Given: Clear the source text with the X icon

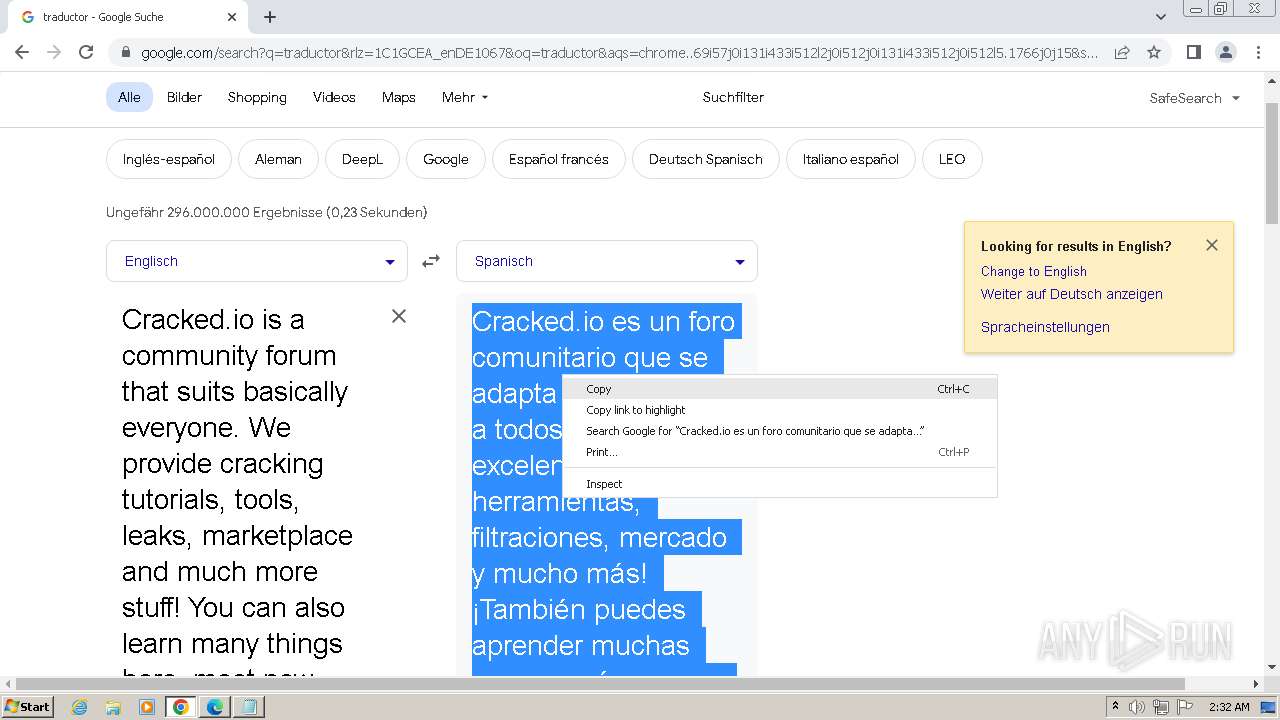Looking at the screenshot, I should [398, 316].
